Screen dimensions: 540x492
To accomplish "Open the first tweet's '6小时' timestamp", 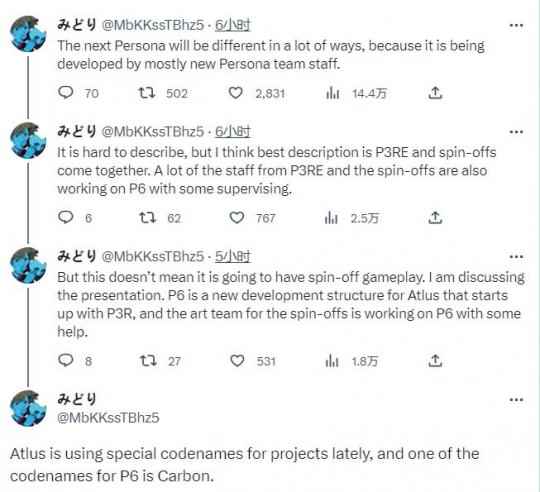I will point(233,25).
